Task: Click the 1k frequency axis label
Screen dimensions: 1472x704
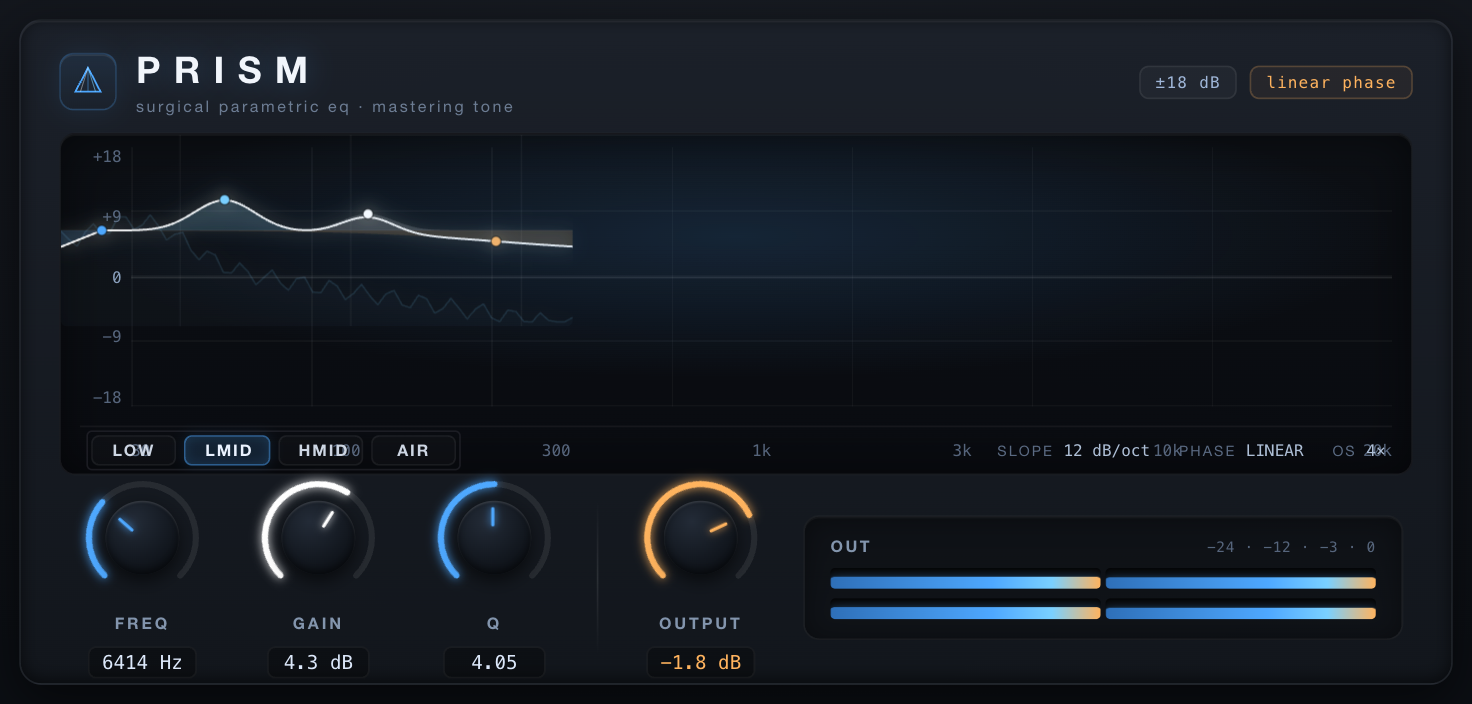Action: click(x=762, y=451)
